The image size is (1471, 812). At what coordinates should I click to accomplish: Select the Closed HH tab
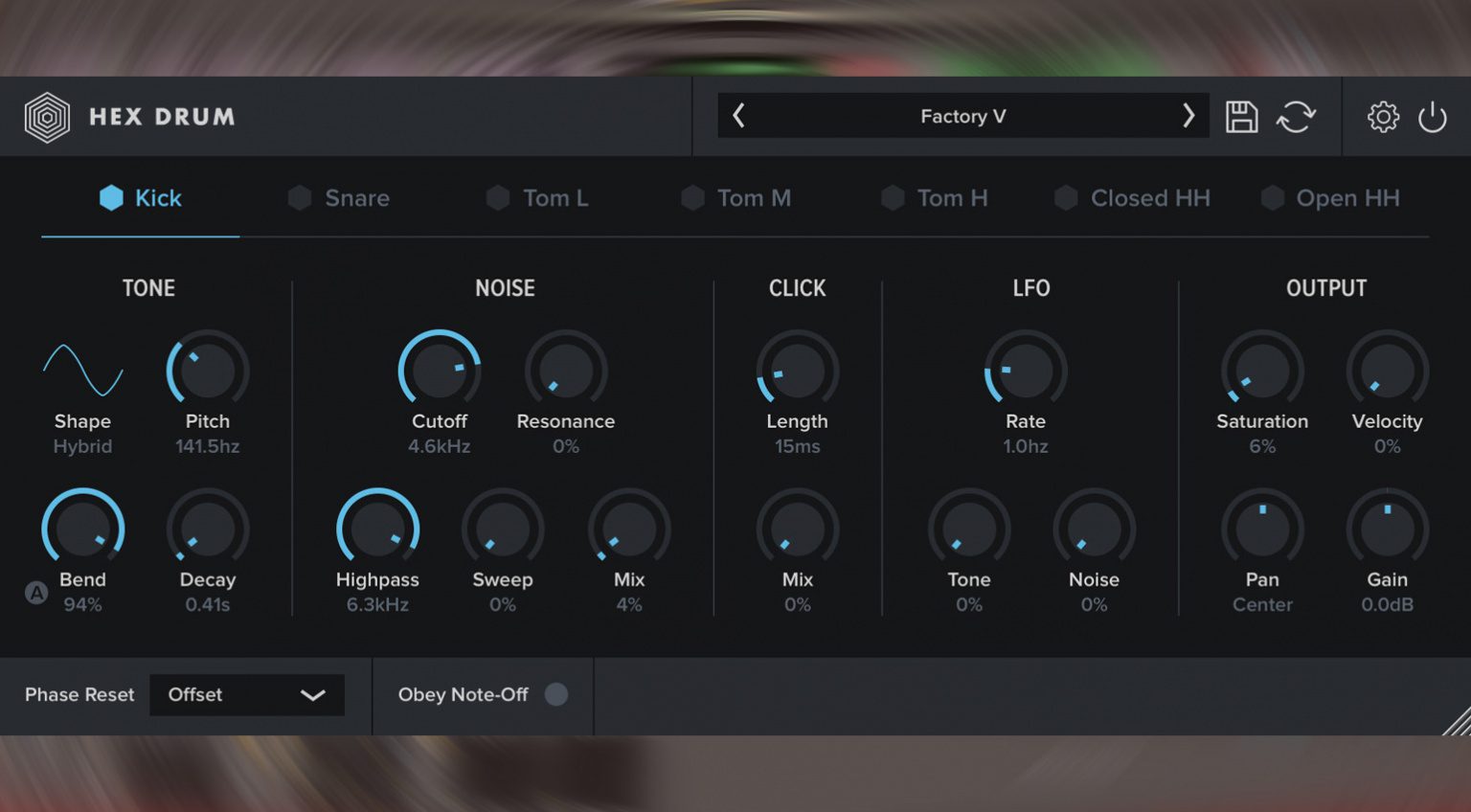1150,198
